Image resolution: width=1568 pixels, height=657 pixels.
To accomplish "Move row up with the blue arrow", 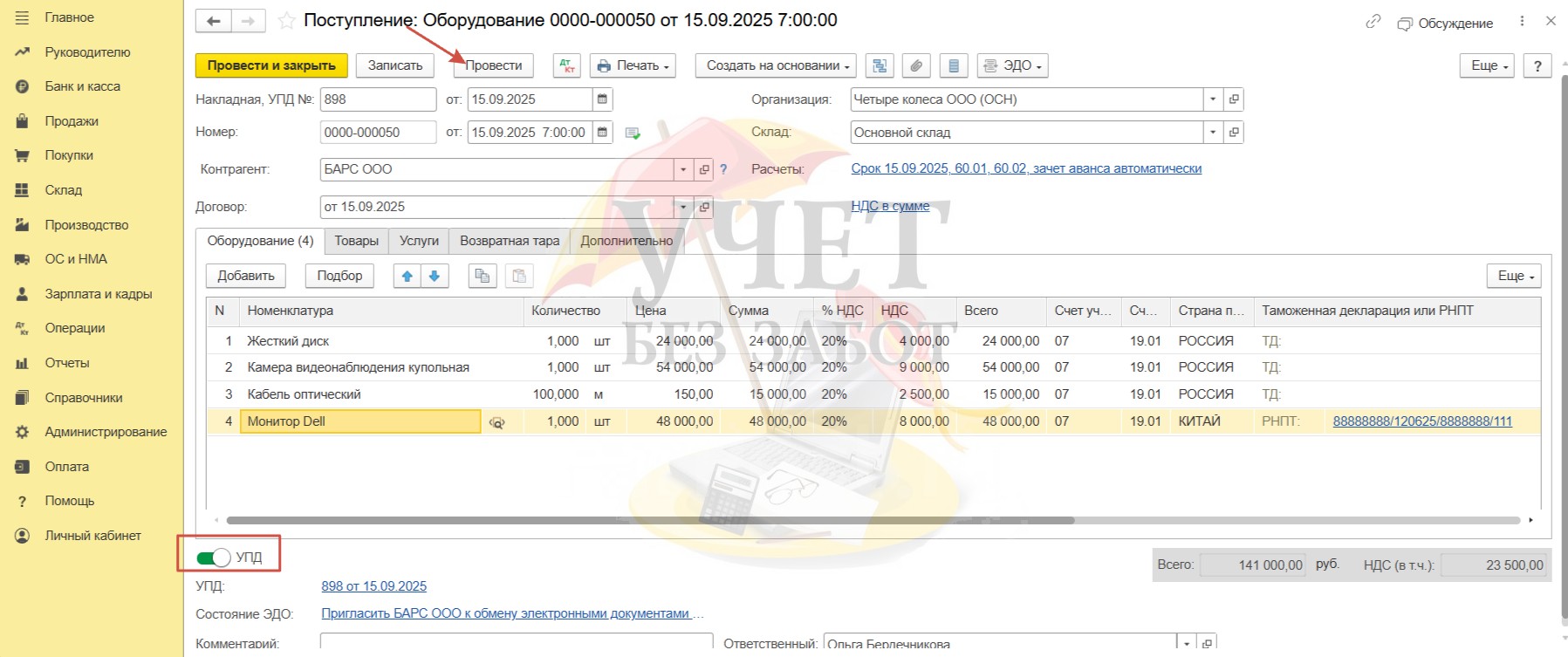I will (407, 276).
